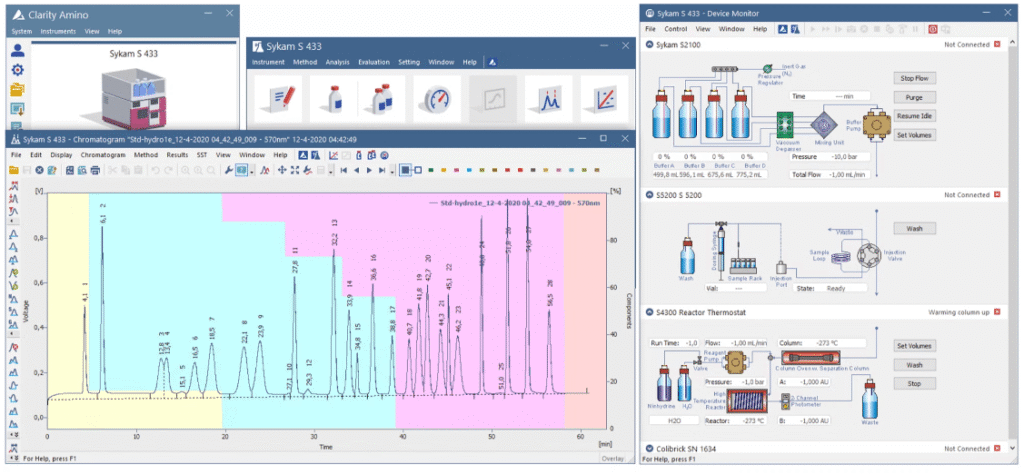Screen dimensions: 1024x474
Task: Toggle the red S2100 connection indicator
Action: [x=997, y=44]
